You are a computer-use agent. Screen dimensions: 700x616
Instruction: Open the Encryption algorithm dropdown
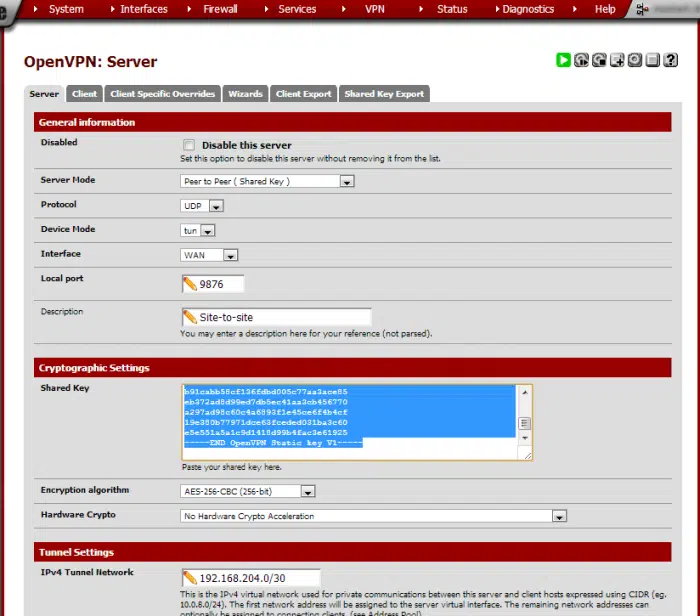coord(307,492)
